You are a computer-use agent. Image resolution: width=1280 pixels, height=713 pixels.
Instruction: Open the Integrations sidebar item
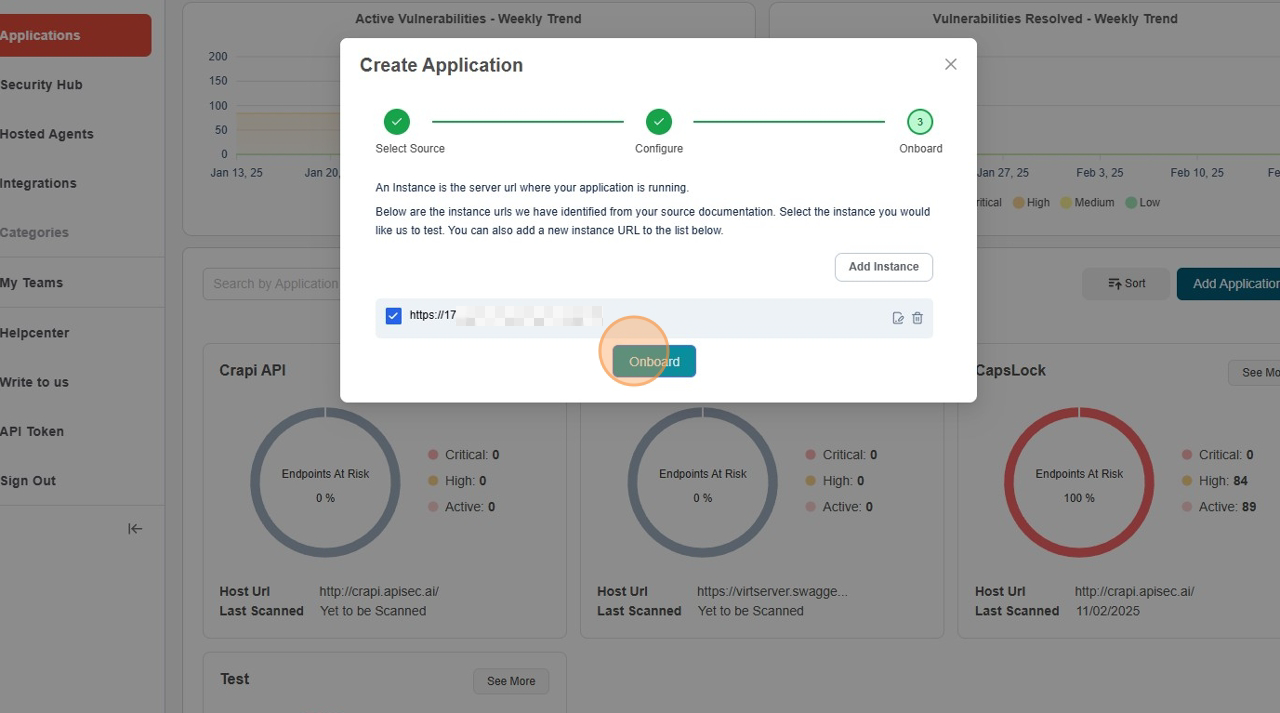click(38, 183)
